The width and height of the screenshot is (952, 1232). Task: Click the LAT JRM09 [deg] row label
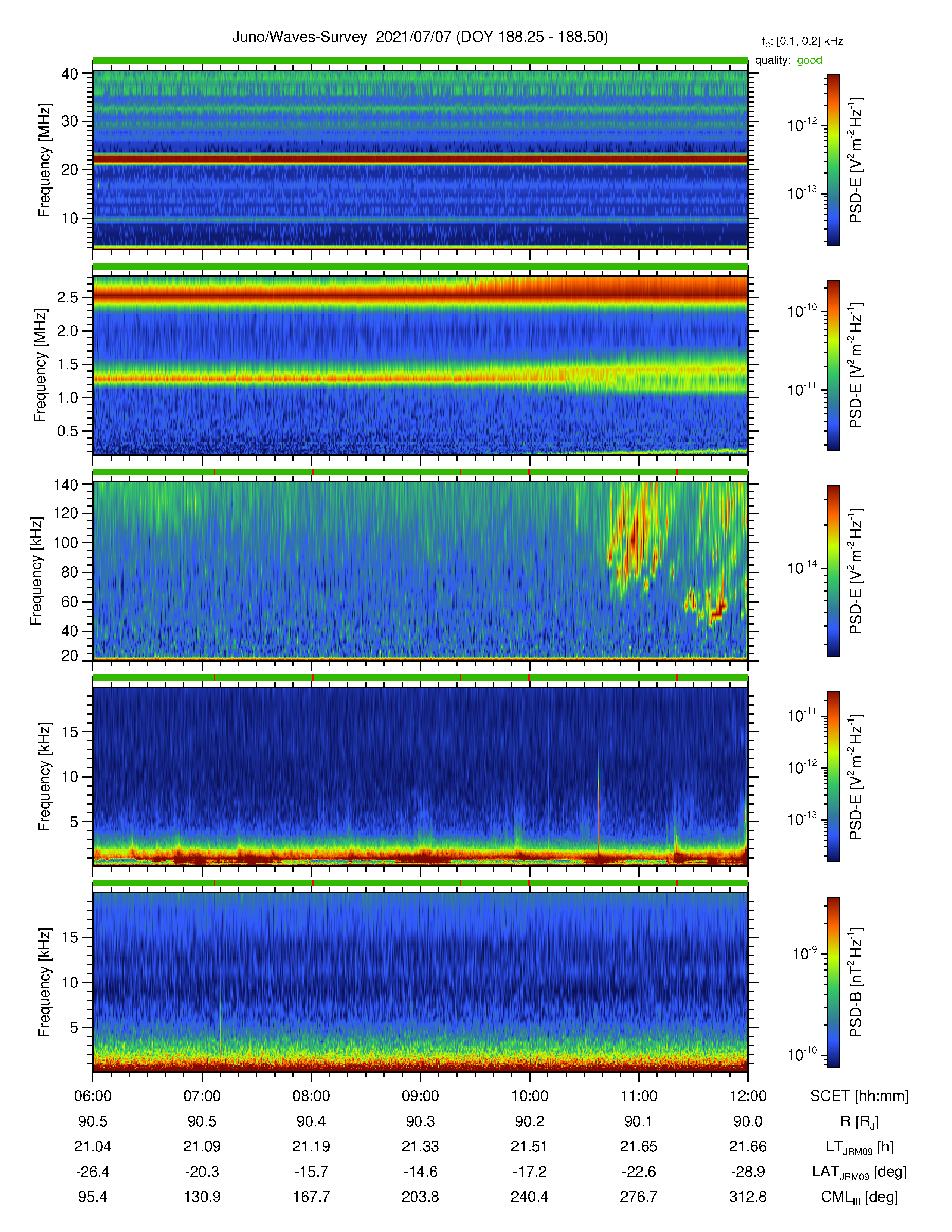point(859,1172)
